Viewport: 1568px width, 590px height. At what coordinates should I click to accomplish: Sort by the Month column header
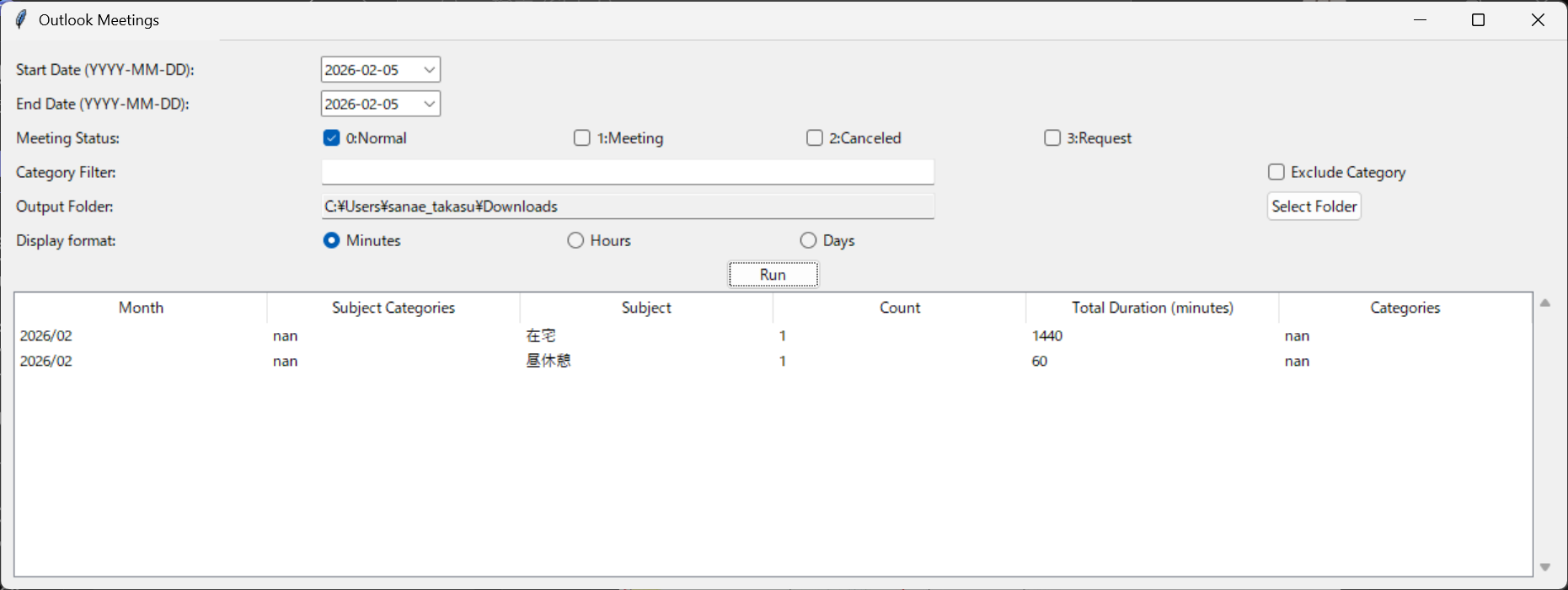(141, 308)
